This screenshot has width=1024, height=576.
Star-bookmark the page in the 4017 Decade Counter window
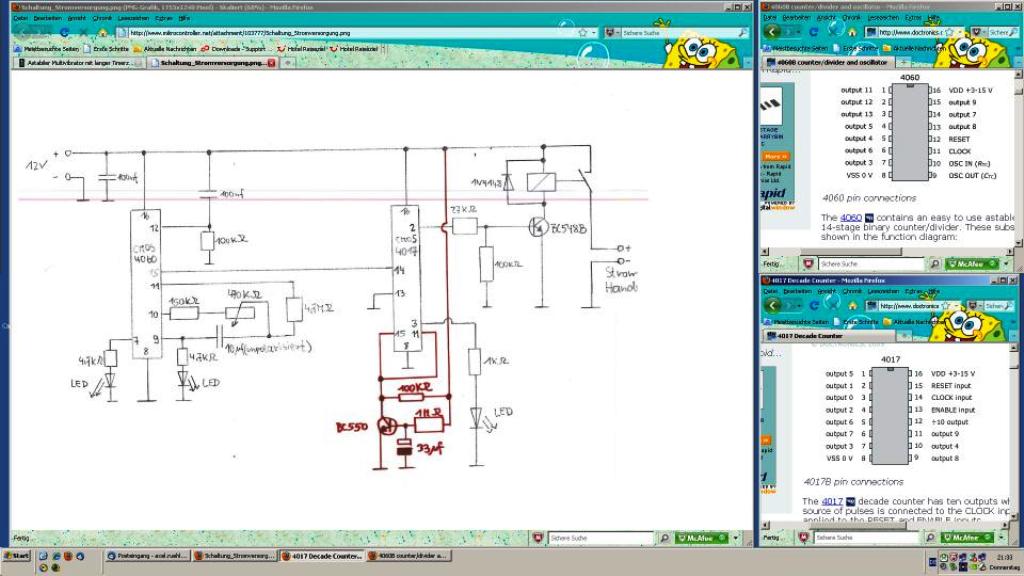(x=945, y=306)
